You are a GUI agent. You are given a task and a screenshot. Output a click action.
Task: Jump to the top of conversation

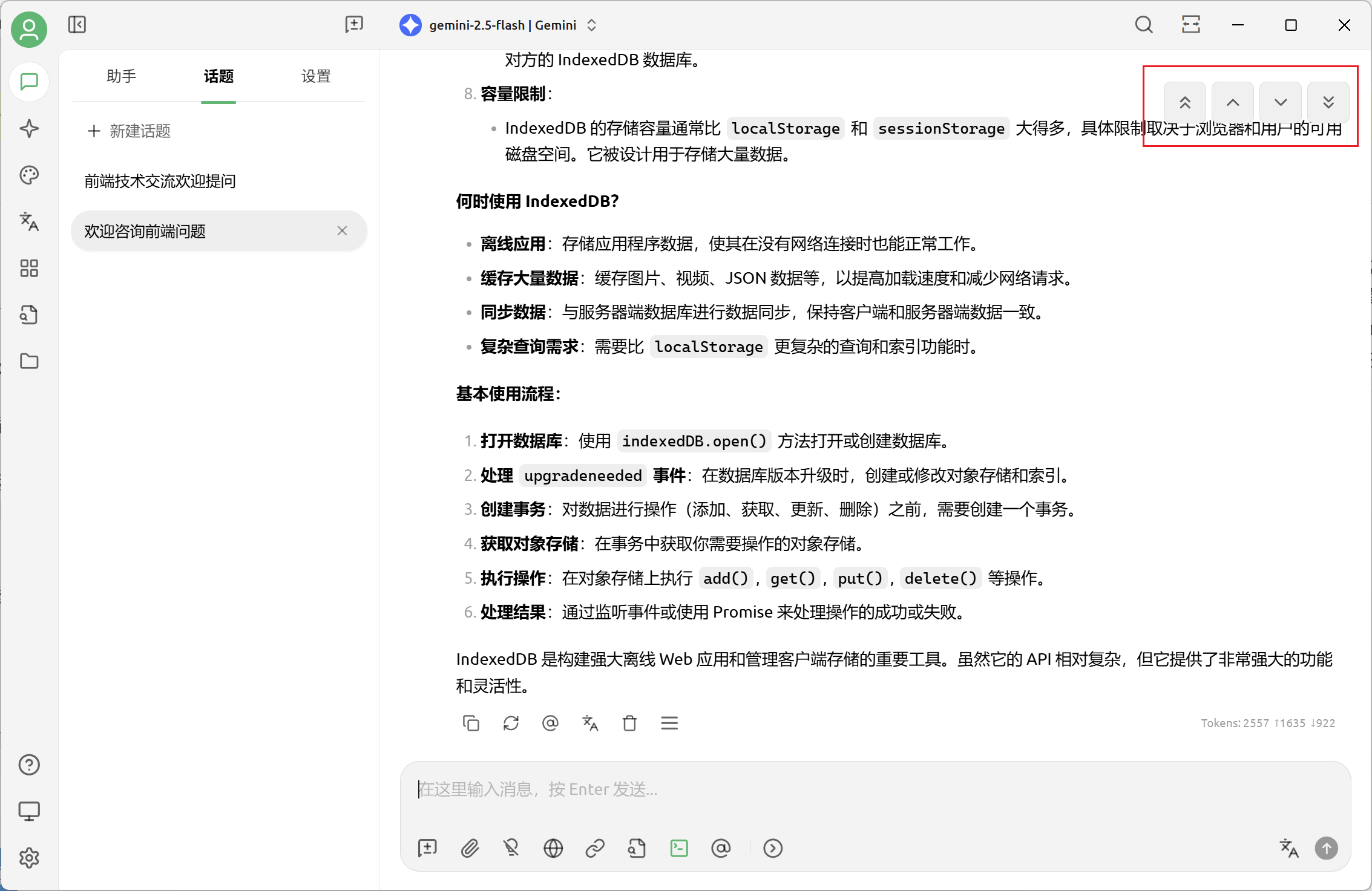[1185, 102]
